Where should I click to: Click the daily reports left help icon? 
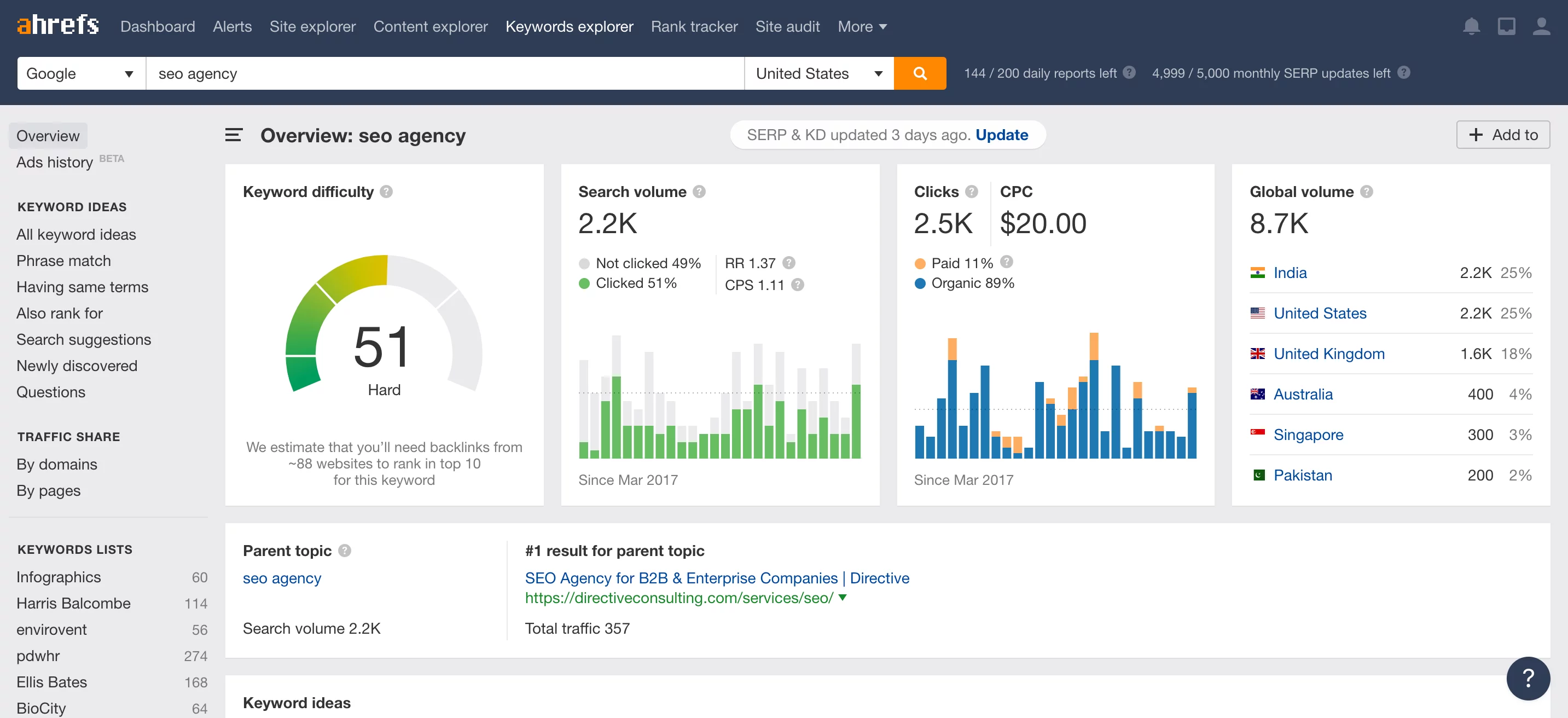click(x=1129, y=72)
